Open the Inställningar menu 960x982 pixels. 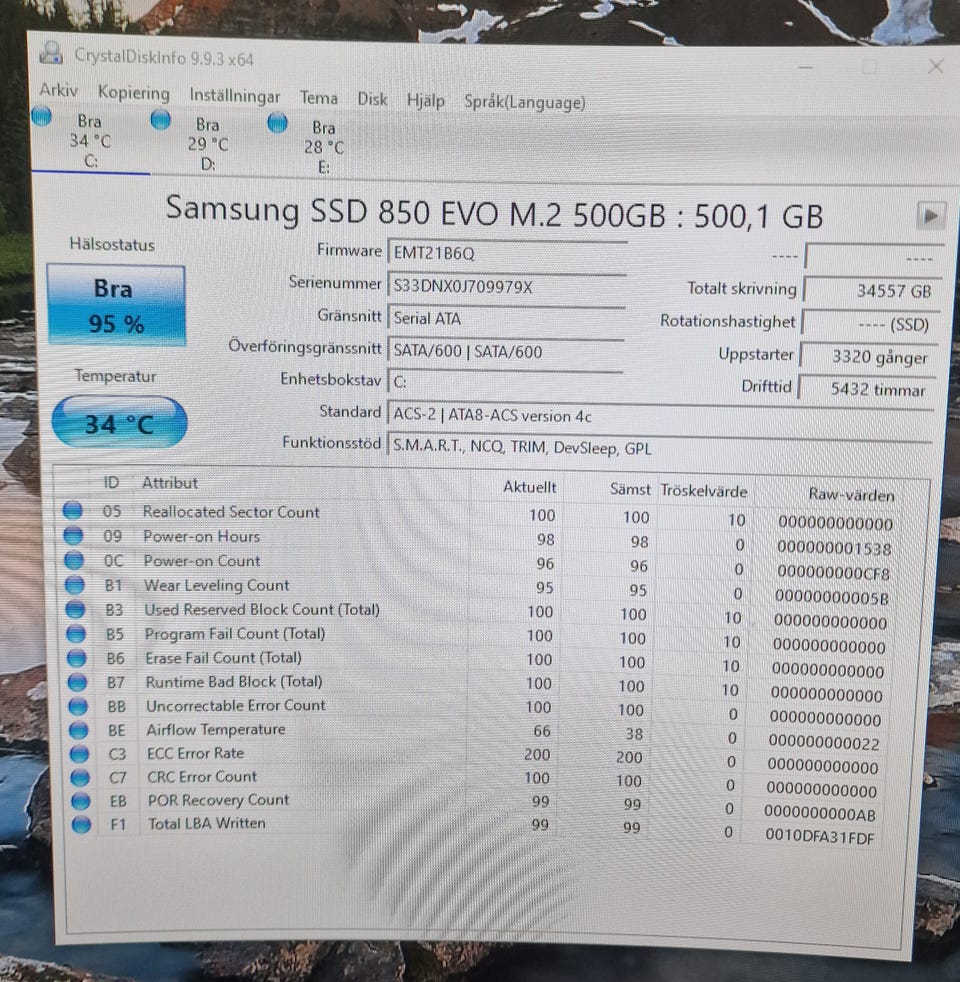pyautogui.click(x=235, y=96)
